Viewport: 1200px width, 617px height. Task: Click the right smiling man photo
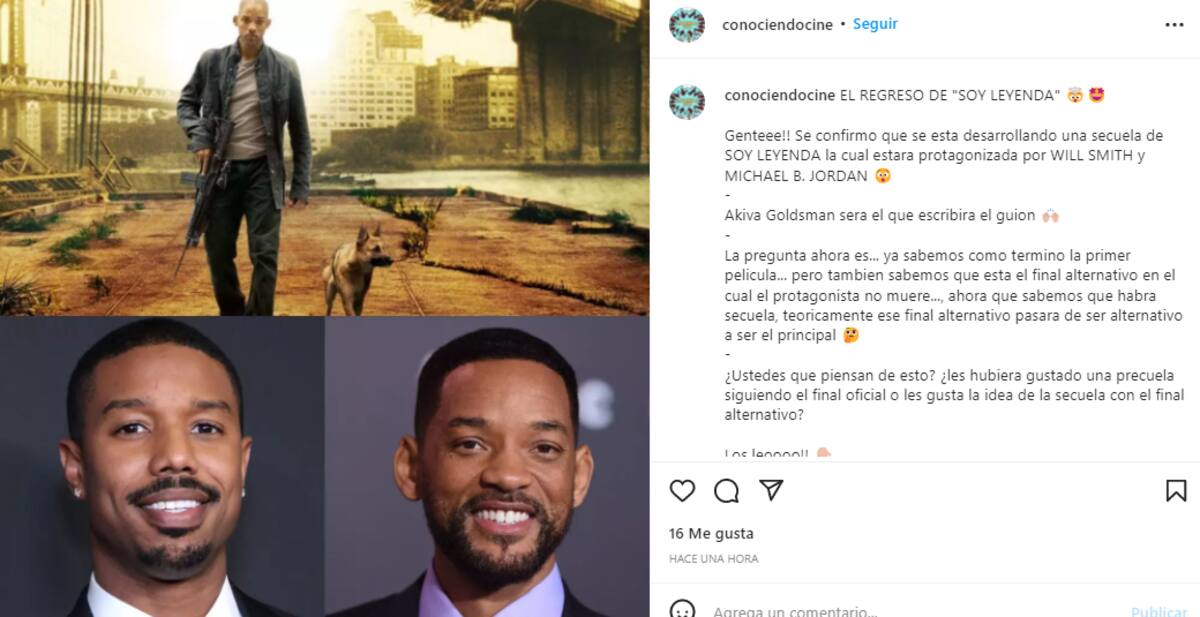pyautogui.click(x=487, y=467)
